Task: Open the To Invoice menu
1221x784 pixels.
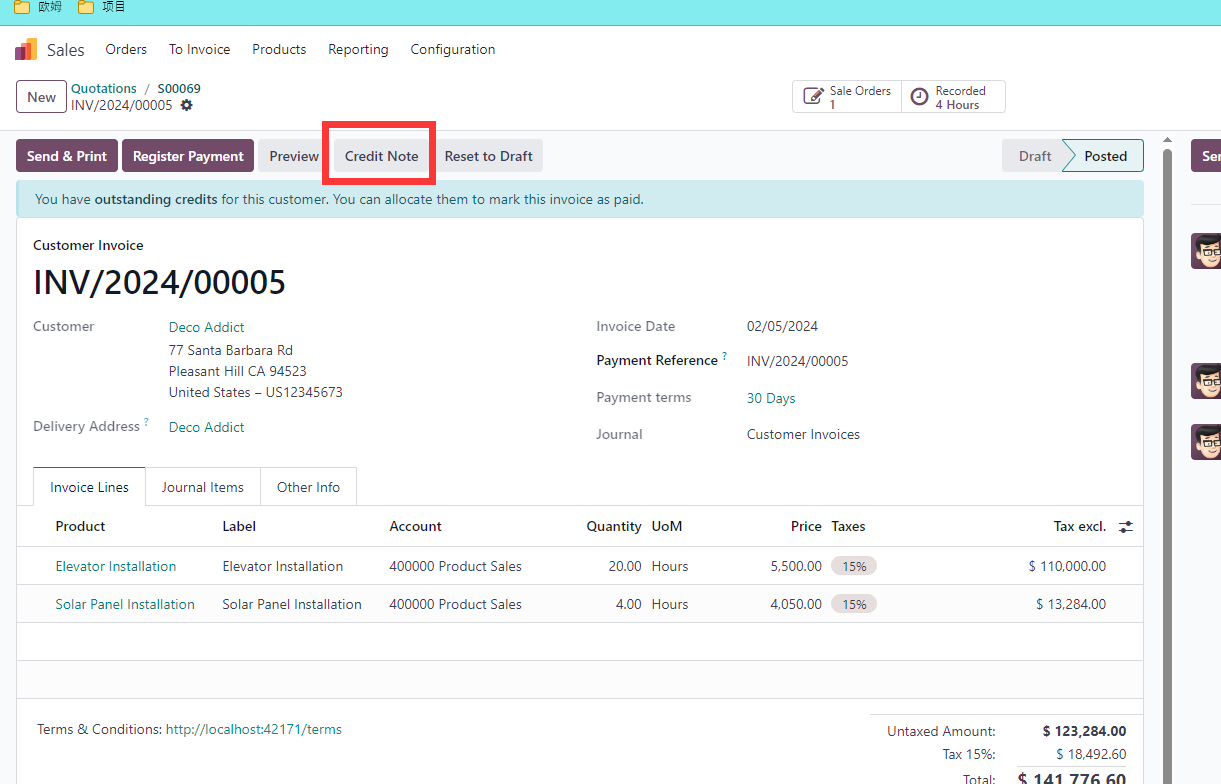Action: pos(199,49)
